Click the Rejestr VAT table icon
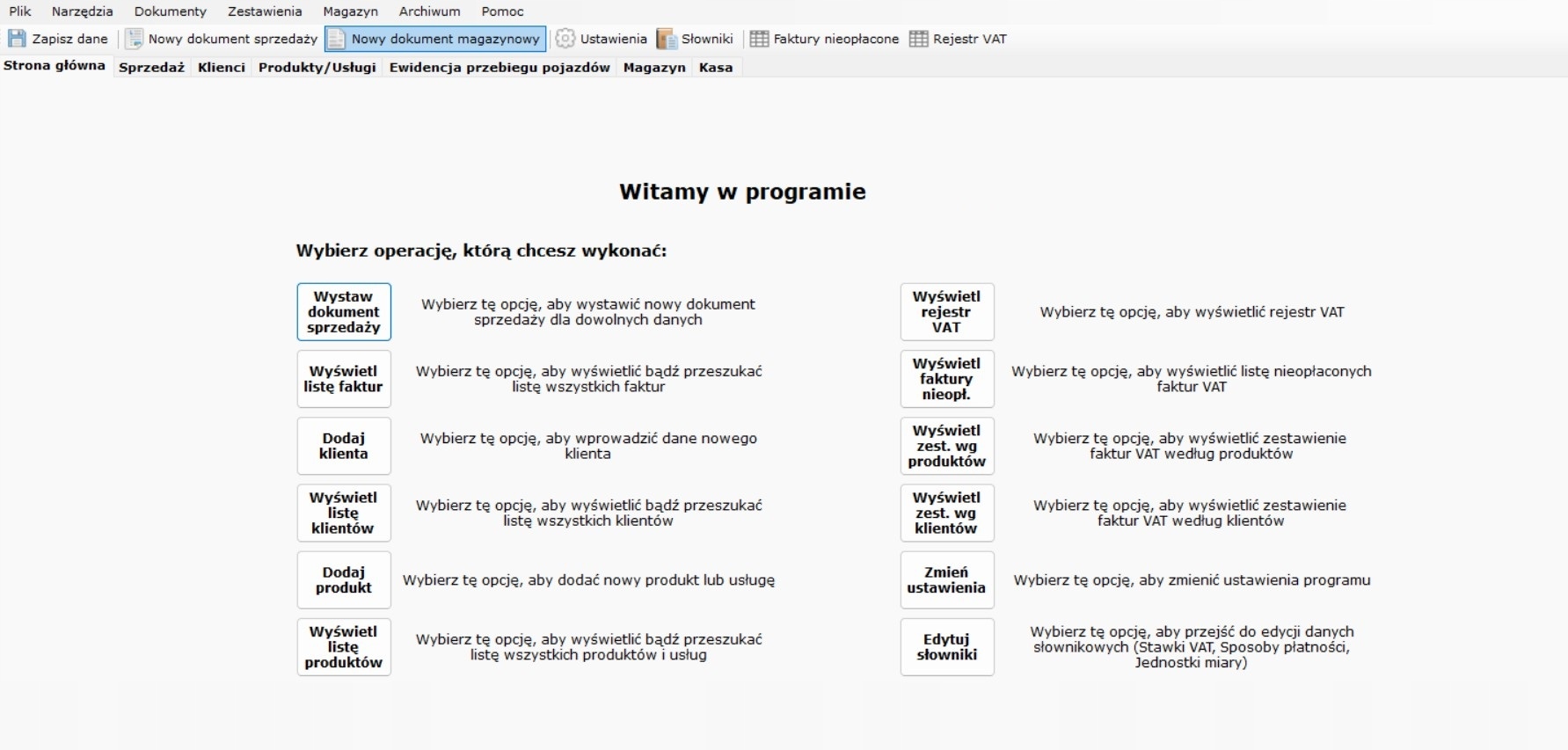This screenshot has height=750, width=1568. 918,39
